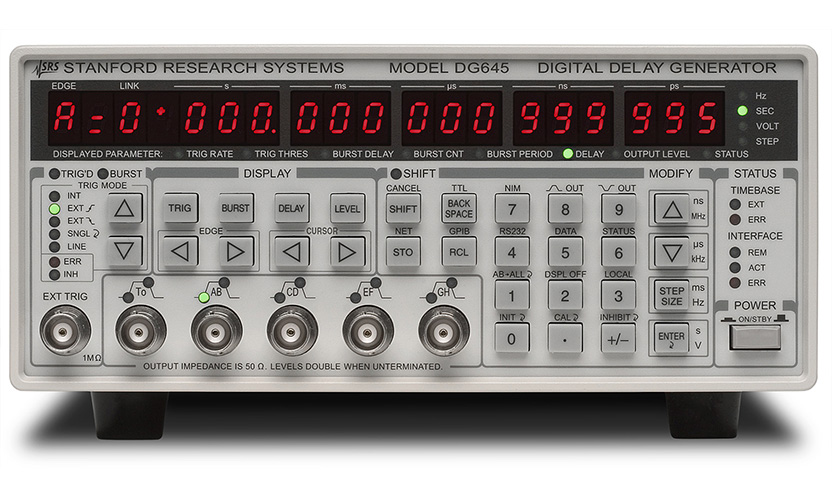The image size is (832, 500).
Task: Click the STEP unit LED
Action: (x=743, y=141)
